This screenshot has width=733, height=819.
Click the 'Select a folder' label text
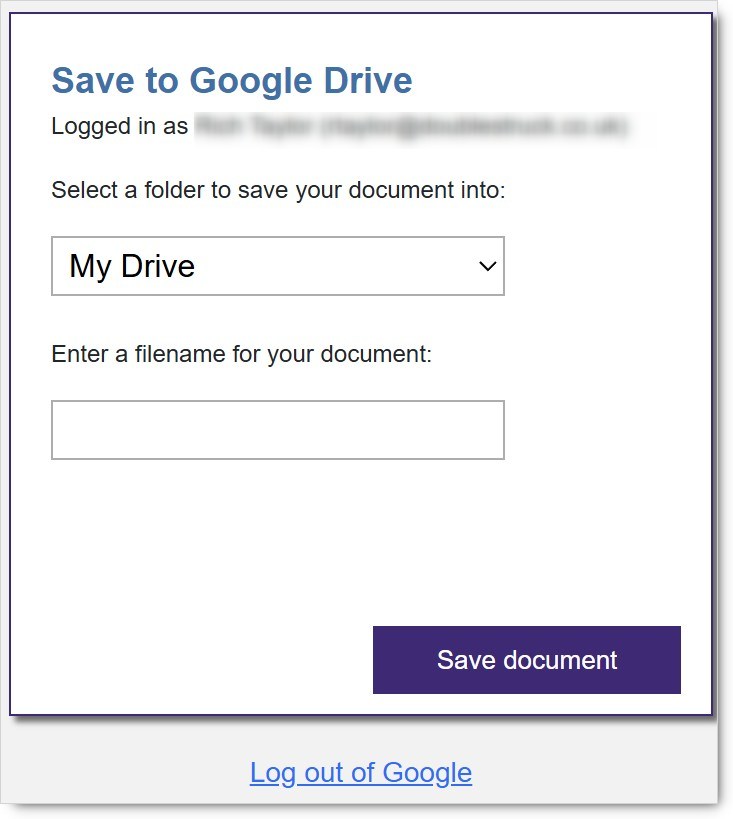[x=278, y=190]
